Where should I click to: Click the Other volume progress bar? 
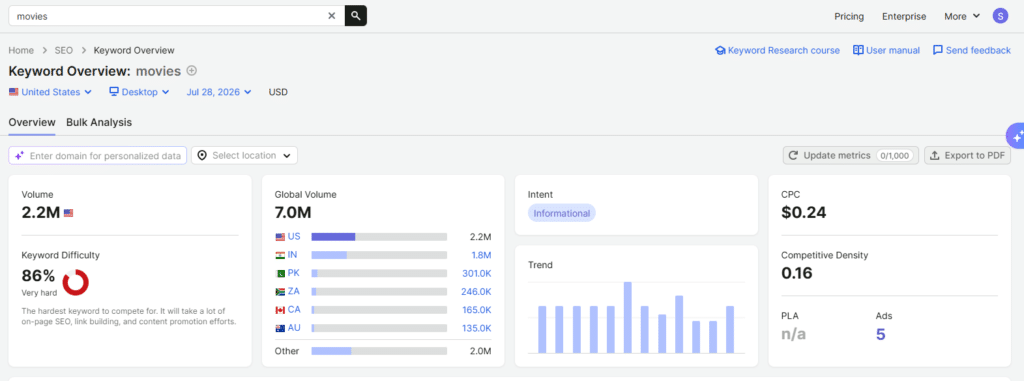379,351
